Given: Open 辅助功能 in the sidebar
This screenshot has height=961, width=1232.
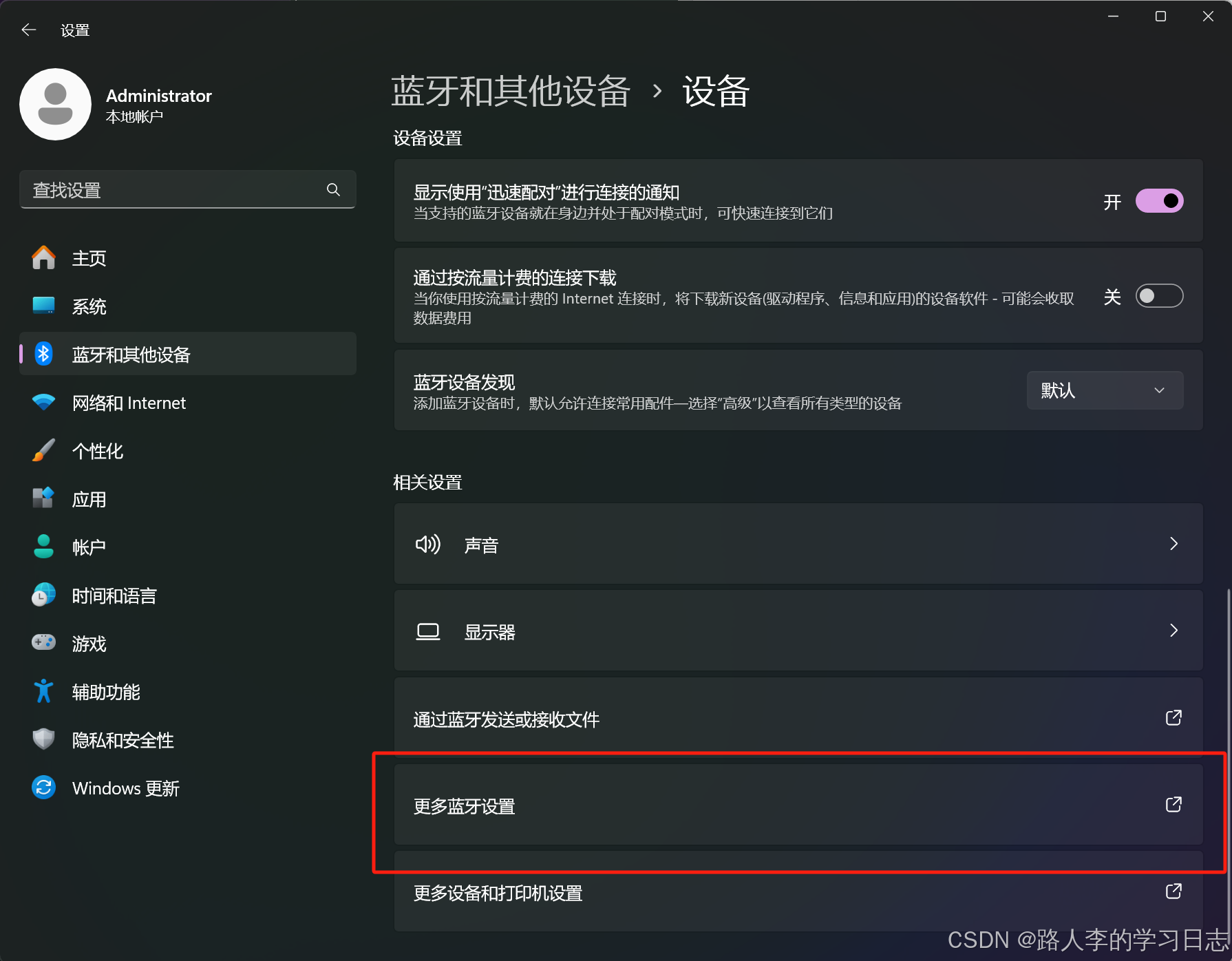Looking at the screenshot, I should 187,692.
